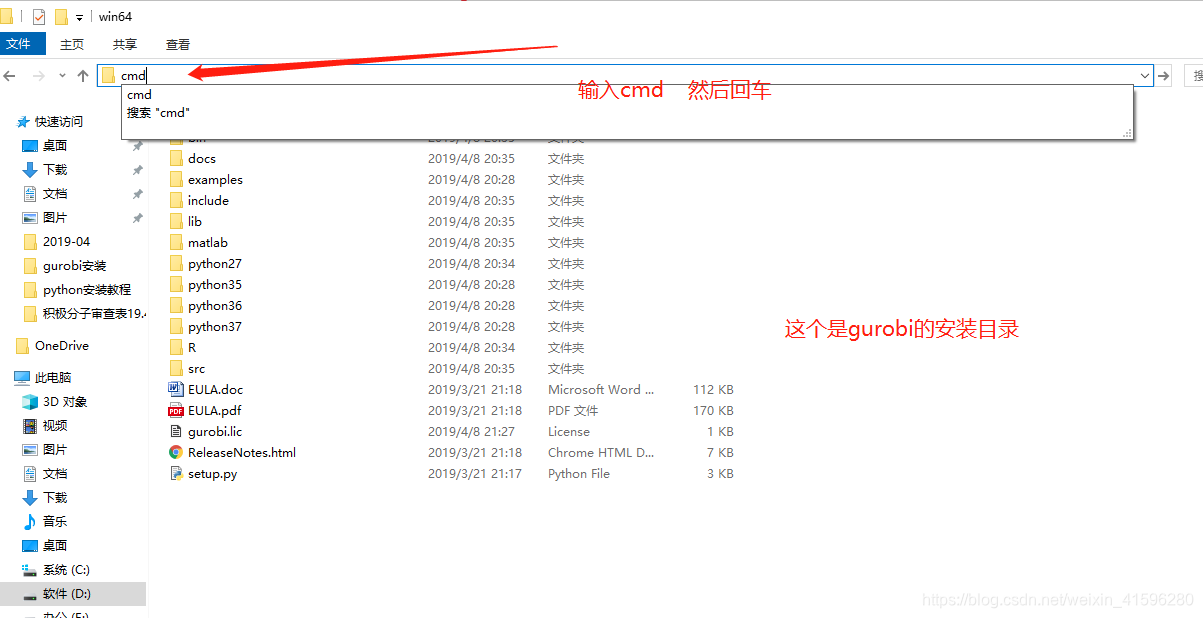
Task: Click the address bar go arrow
Action: click(1164, 75)
